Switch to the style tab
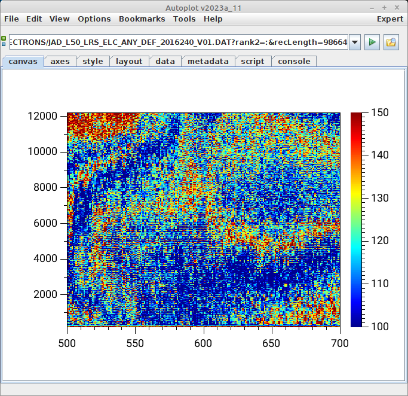This screenshot has width=408, height=396. coord(93,61)
